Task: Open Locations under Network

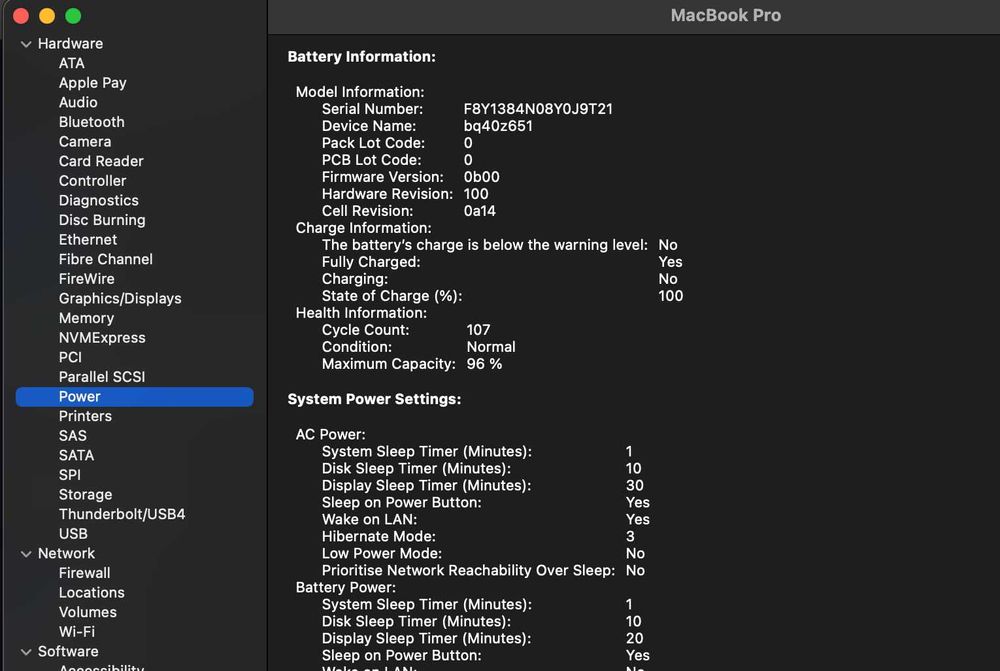Action: point(91,593)
